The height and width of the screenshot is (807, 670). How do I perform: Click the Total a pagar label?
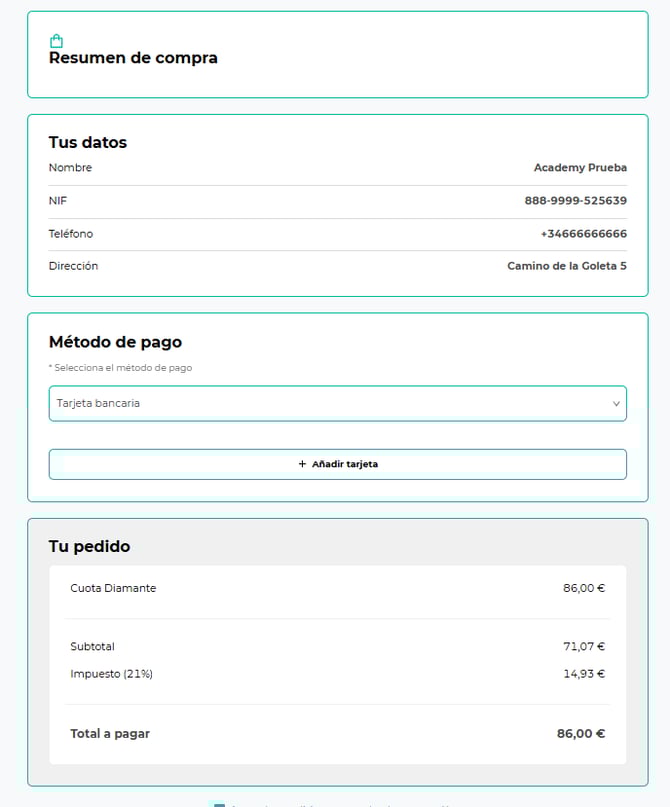(x=110, y=734)
